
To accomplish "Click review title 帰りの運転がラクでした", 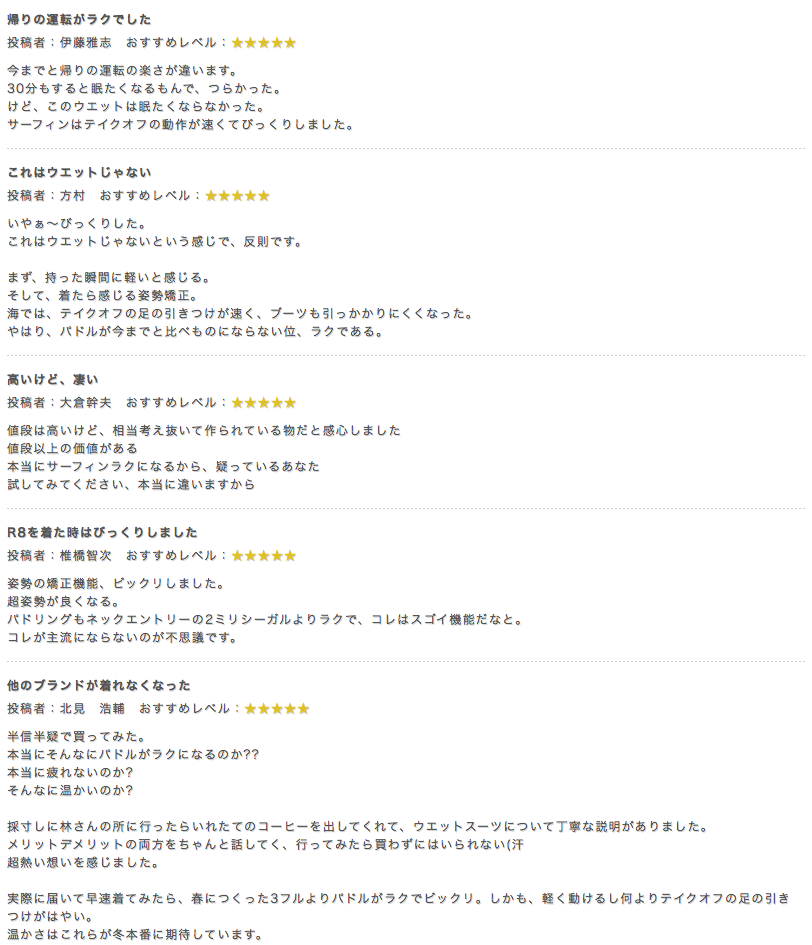I will pyautogui.click(x=79, y=20).
